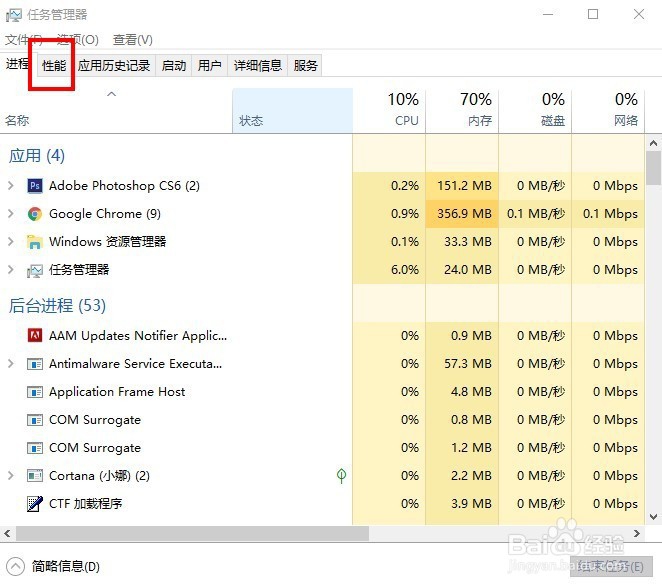Click the 57.3 MB memory cell for Antimalware
This screenshot has height=588, width=662.
pyautogui.click(x=462, y=363)
